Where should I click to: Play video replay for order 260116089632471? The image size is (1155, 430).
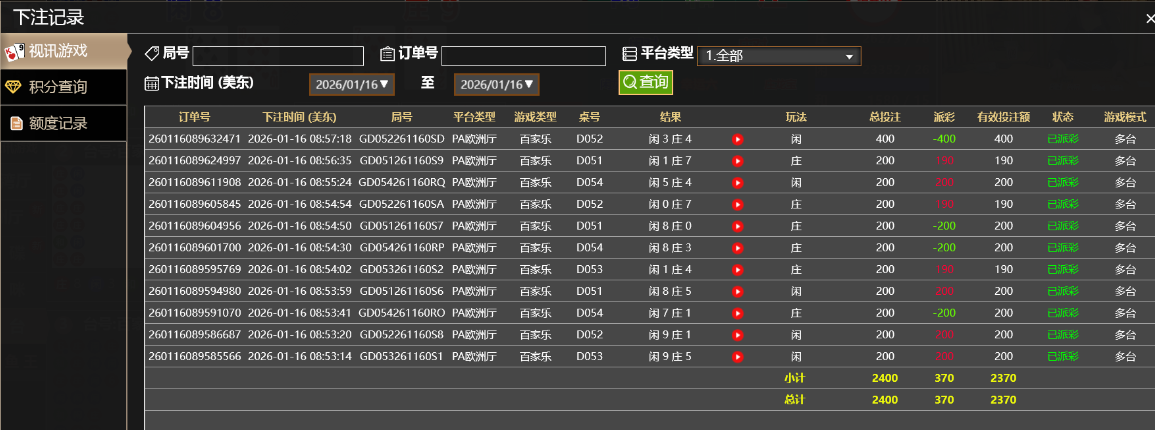[x=737, y=139]
